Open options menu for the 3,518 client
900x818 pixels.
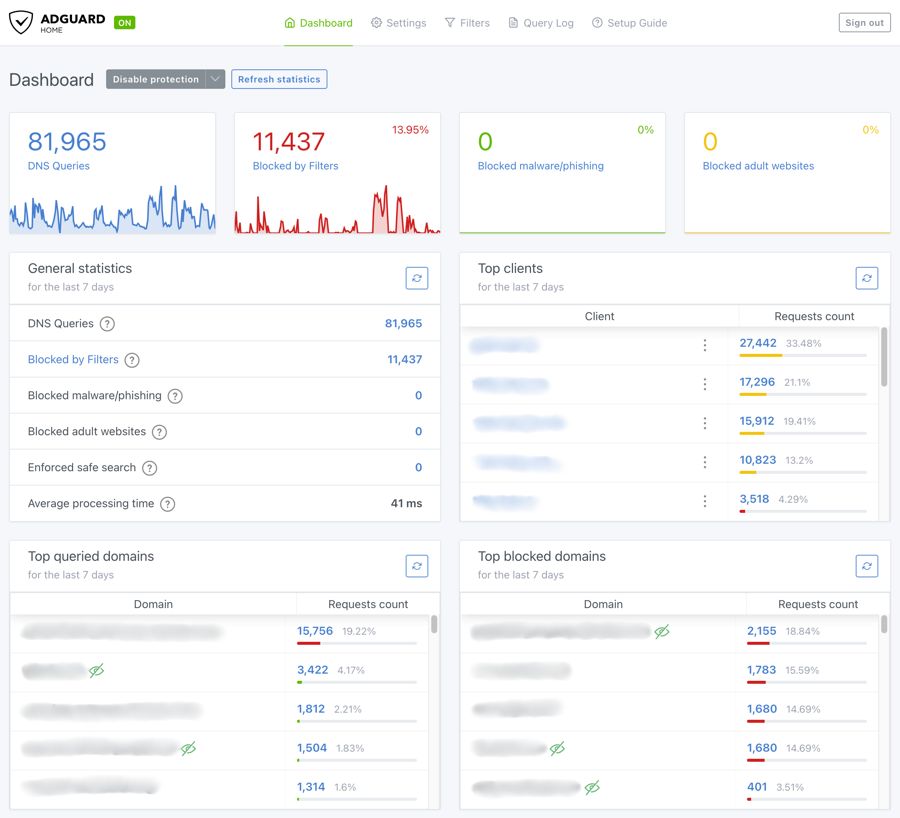tap(705, 501)
